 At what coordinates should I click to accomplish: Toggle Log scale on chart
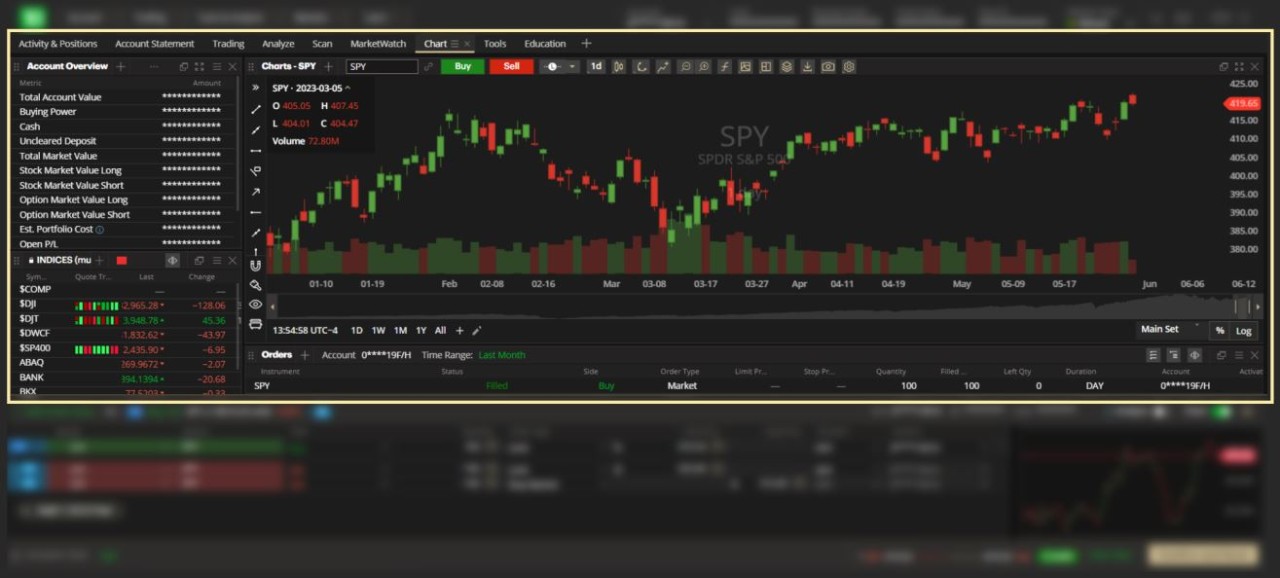coord(1243,330)
